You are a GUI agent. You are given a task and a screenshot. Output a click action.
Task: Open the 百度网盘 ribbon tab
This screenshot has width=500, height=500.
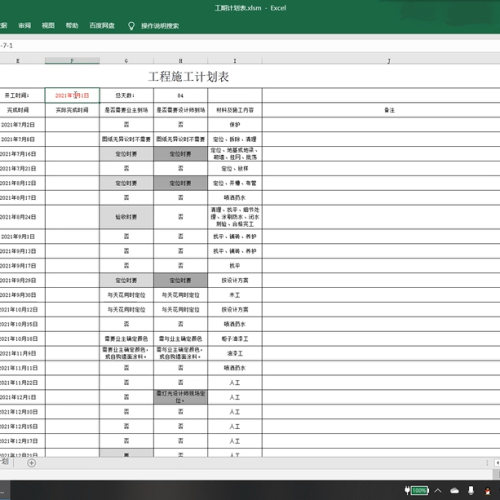pos(102,26)
